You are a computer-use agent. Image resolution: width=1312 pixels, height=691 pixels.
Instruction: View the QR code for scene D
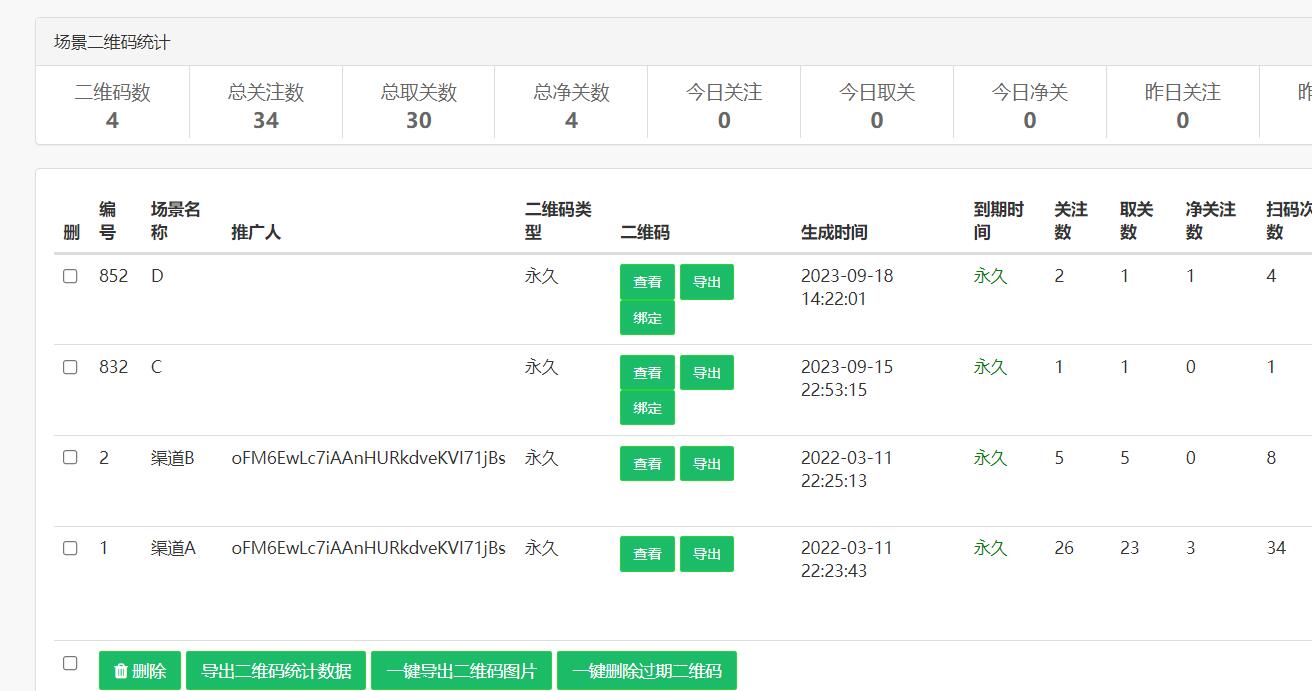coord(647,282)
